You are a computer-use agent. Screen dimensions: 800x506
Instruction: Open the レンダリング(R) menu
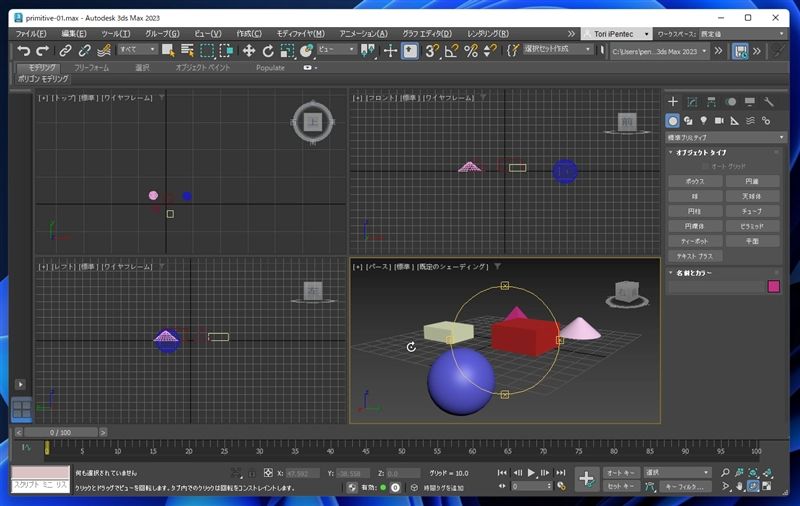[488, 34]
